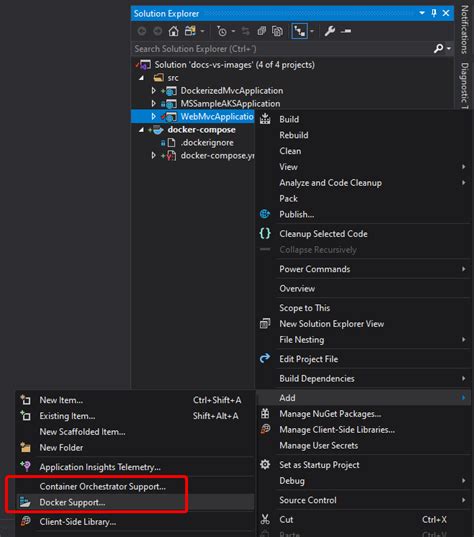Open the search options dropdown arrow
The image size is (474, 537).
[449, 49]
